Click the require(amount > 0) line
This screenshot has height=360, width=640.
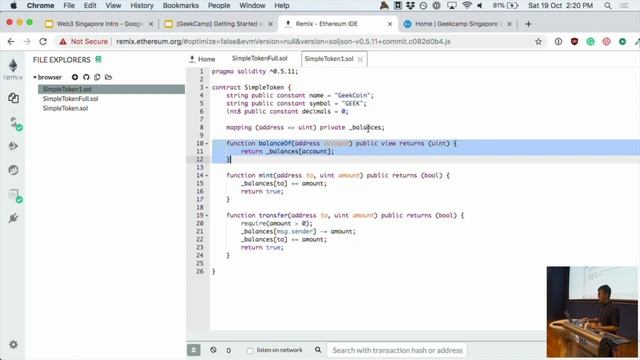click(276, 224)
